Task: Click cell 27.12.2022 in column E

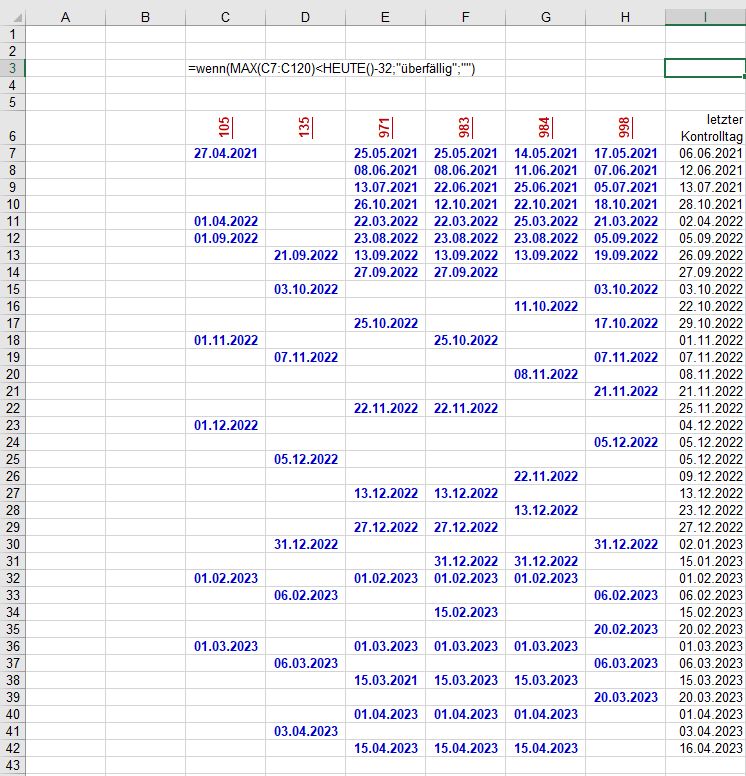Action: coord(385,527)
